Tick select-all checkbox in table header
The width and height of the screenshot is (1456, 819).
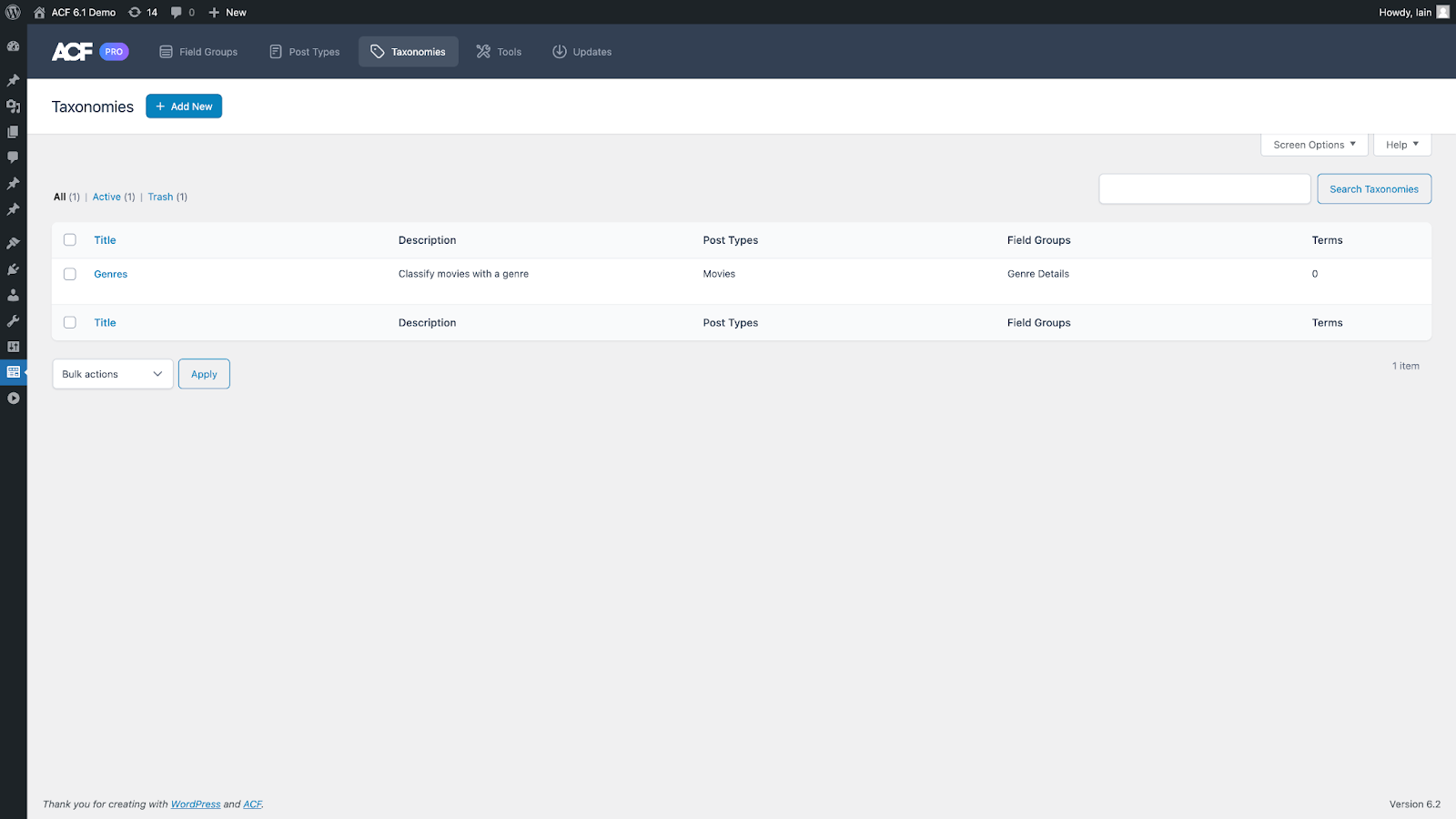70,240
